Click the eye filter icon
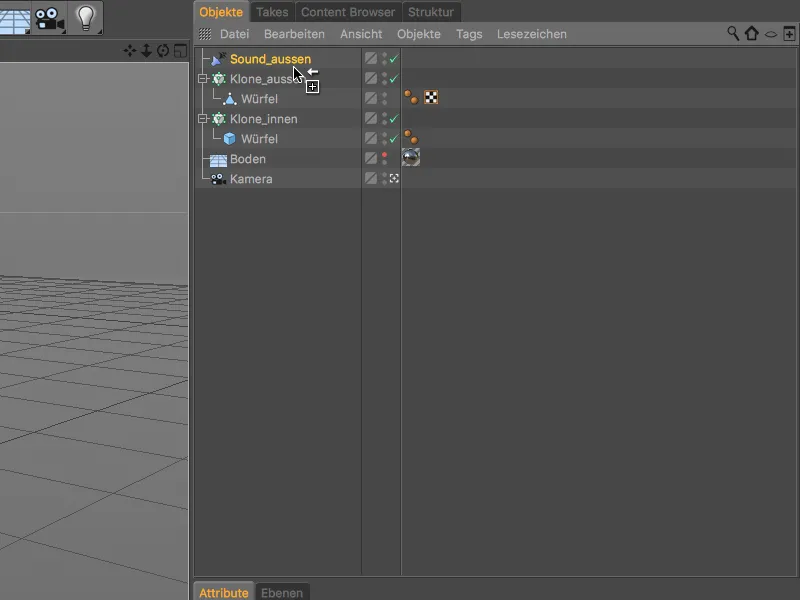 771,34
